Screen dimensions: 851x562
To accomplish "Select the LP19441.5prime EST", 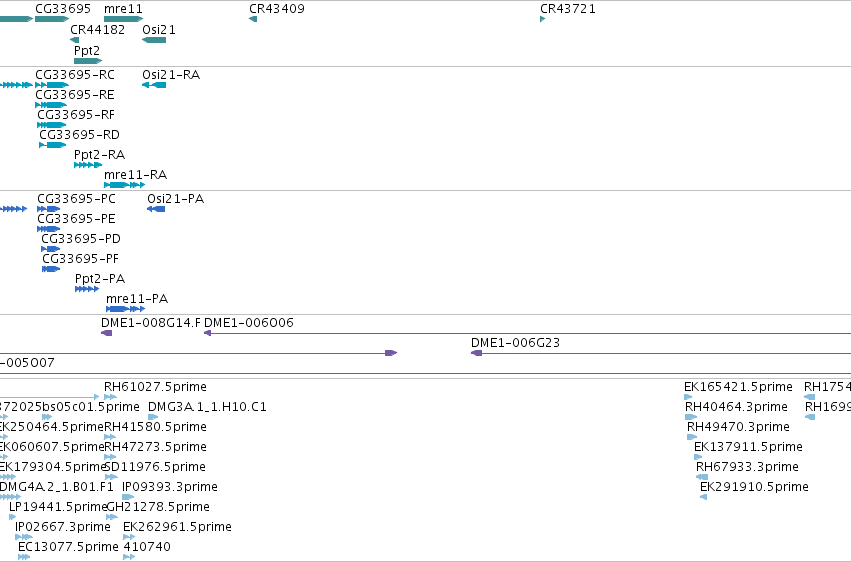I will pyautogui.click(x=12, y=517).
